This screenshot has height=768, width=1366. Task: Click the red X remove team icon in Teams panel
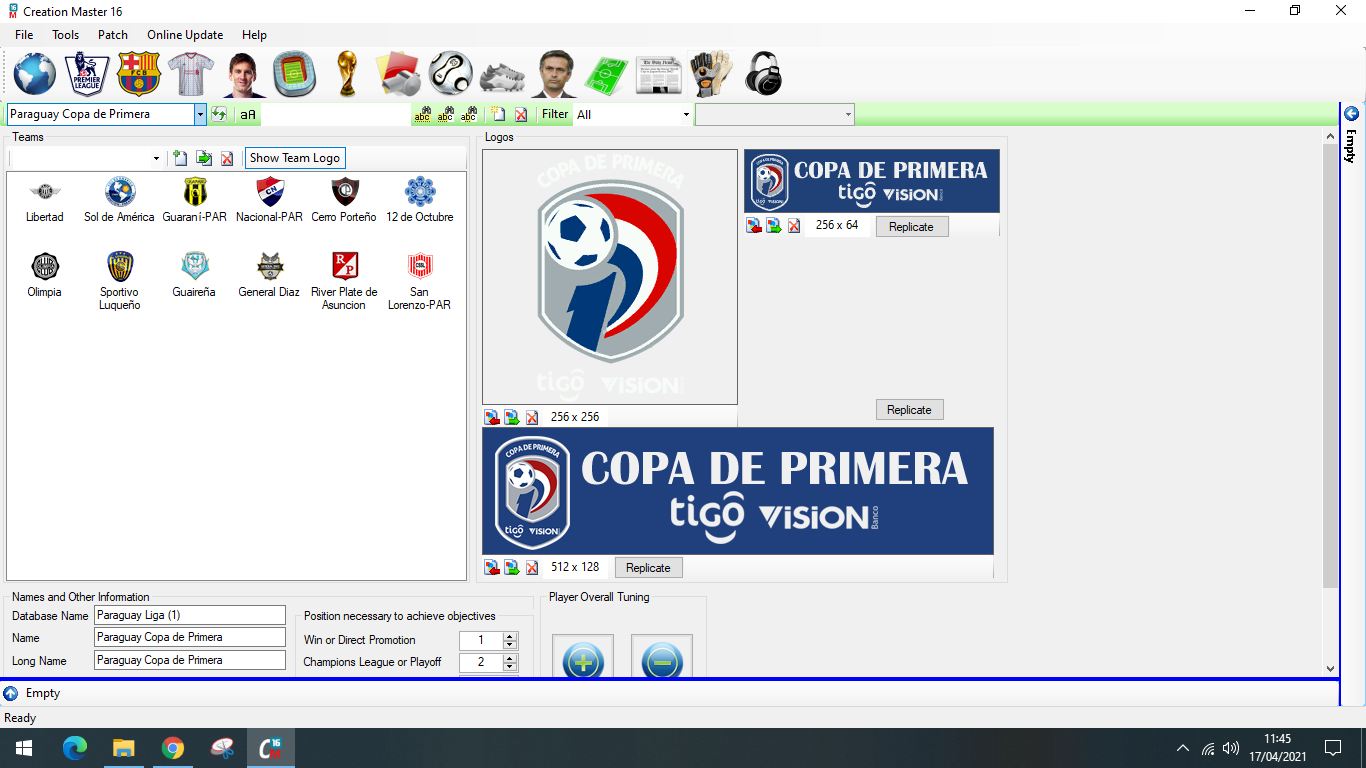click(227, 158)
